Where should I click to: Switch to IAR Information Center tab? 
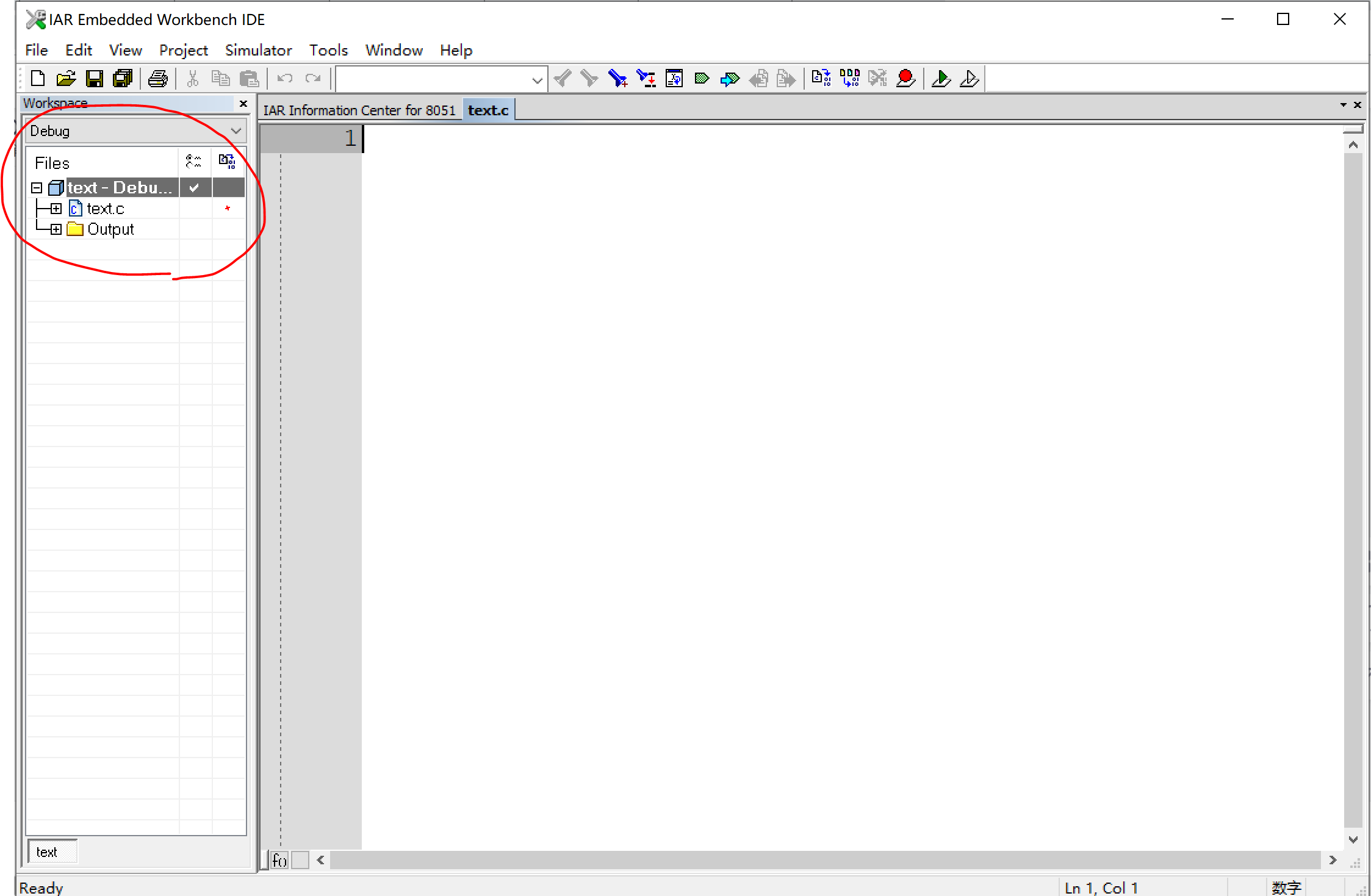359,110
